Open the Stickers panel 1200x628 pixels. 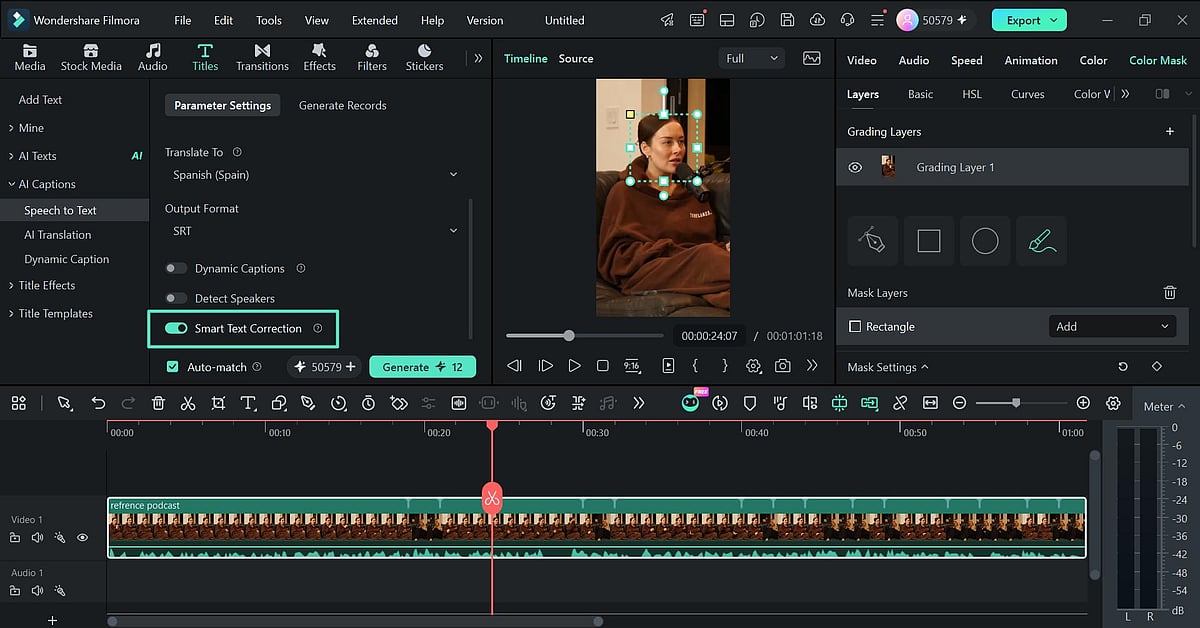click(424, 58)
